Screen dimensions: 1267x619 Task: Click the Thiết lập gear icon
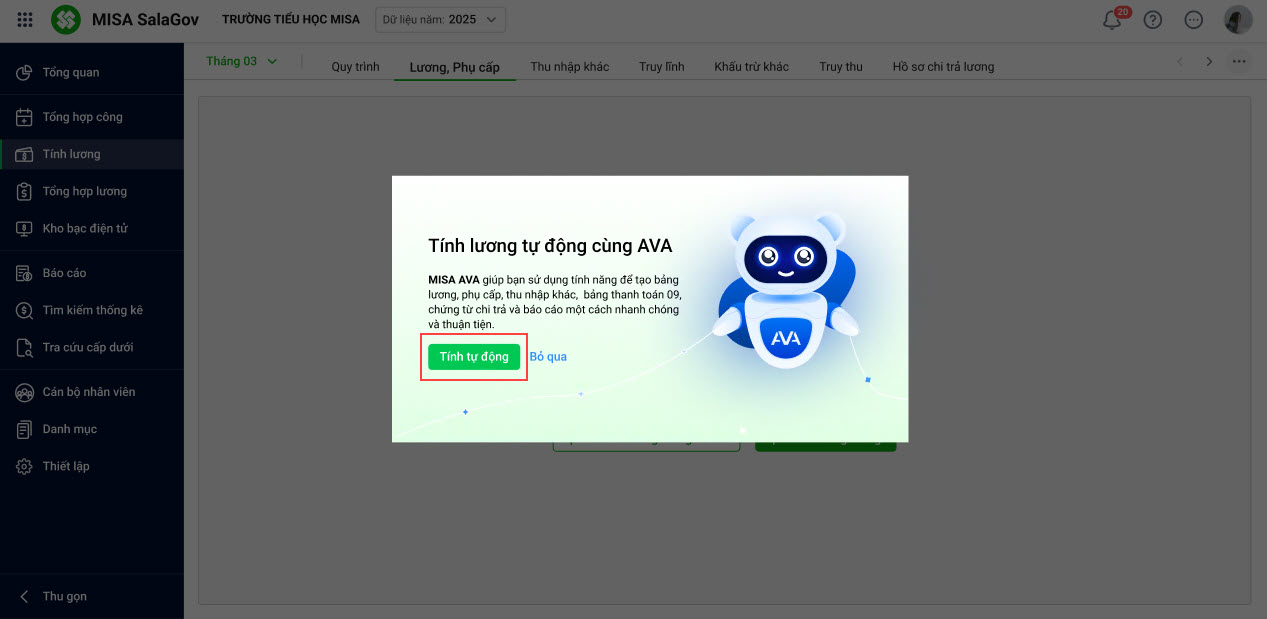[25, 466]
